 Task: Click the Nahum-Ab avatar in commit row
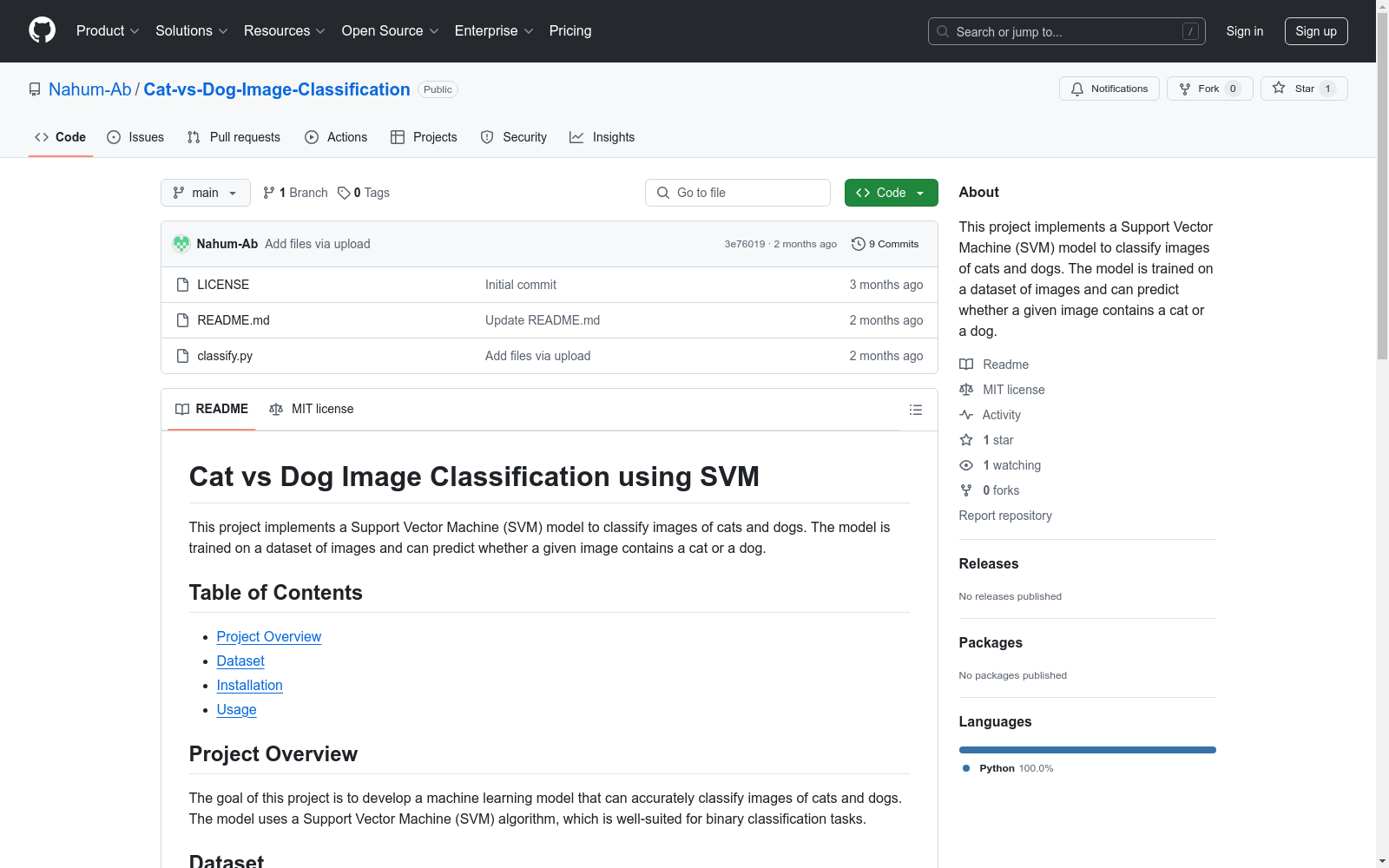(x=181, y=244)
